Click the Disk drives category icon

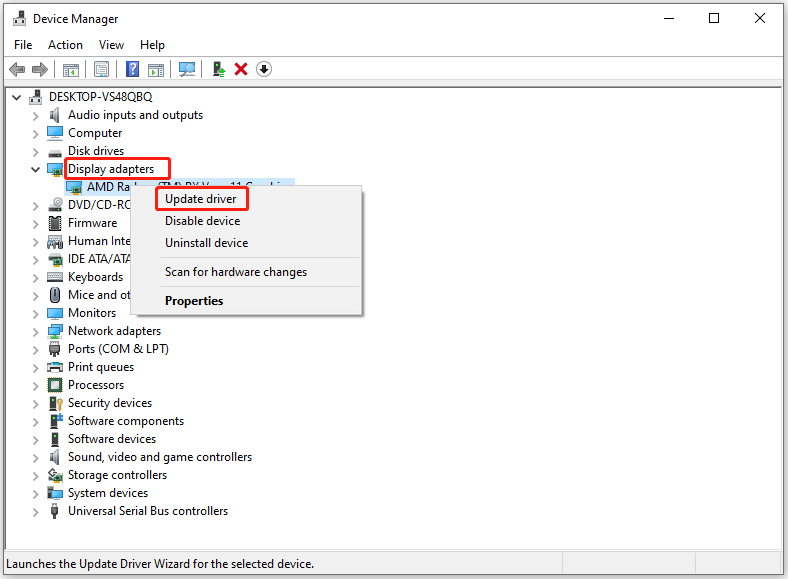(x=55, y=153)
